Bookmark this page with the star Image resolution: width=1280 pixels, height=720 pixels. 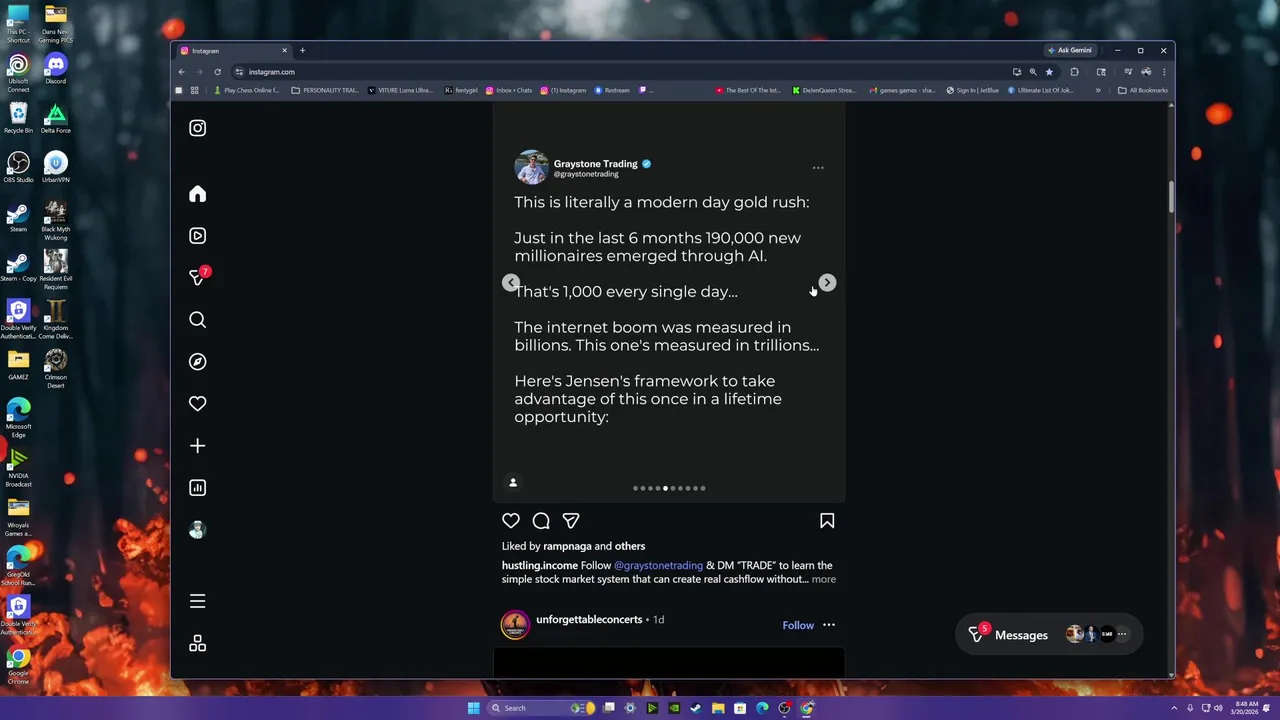[x=1049, y=72]
